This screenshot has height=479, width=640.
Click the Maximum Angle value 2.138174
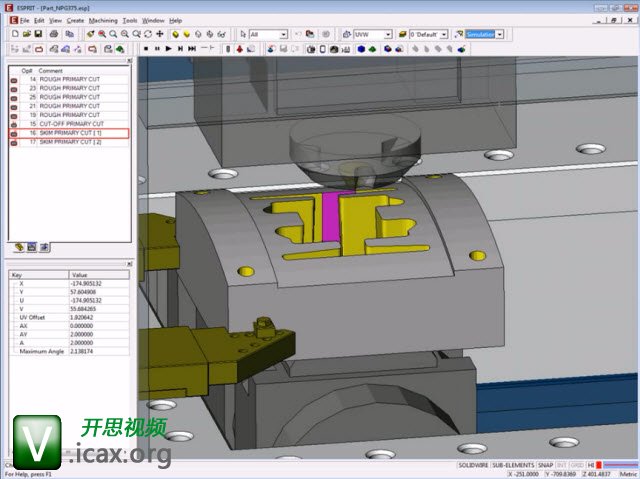(82, 351)
